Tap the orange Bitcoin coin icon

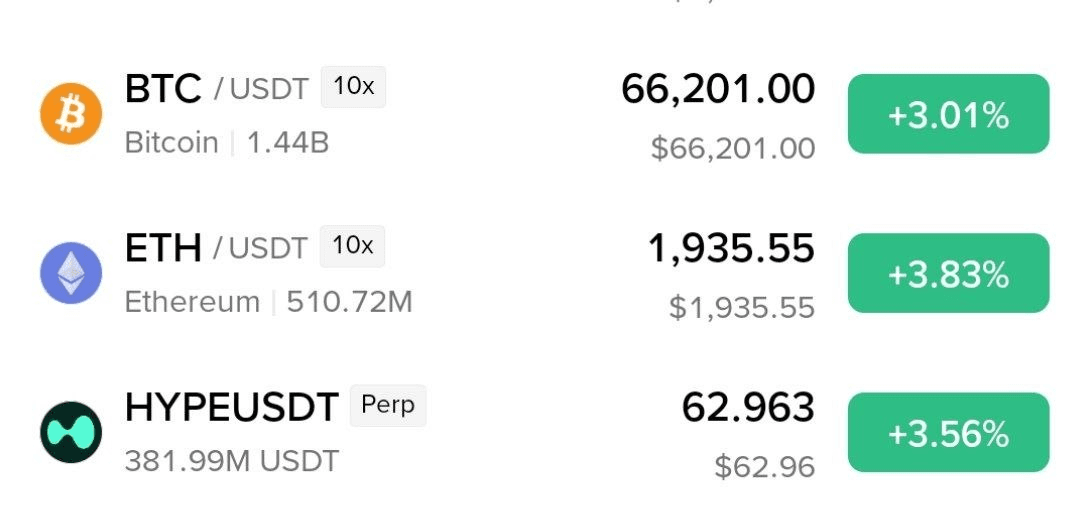[x=71, y=114]
